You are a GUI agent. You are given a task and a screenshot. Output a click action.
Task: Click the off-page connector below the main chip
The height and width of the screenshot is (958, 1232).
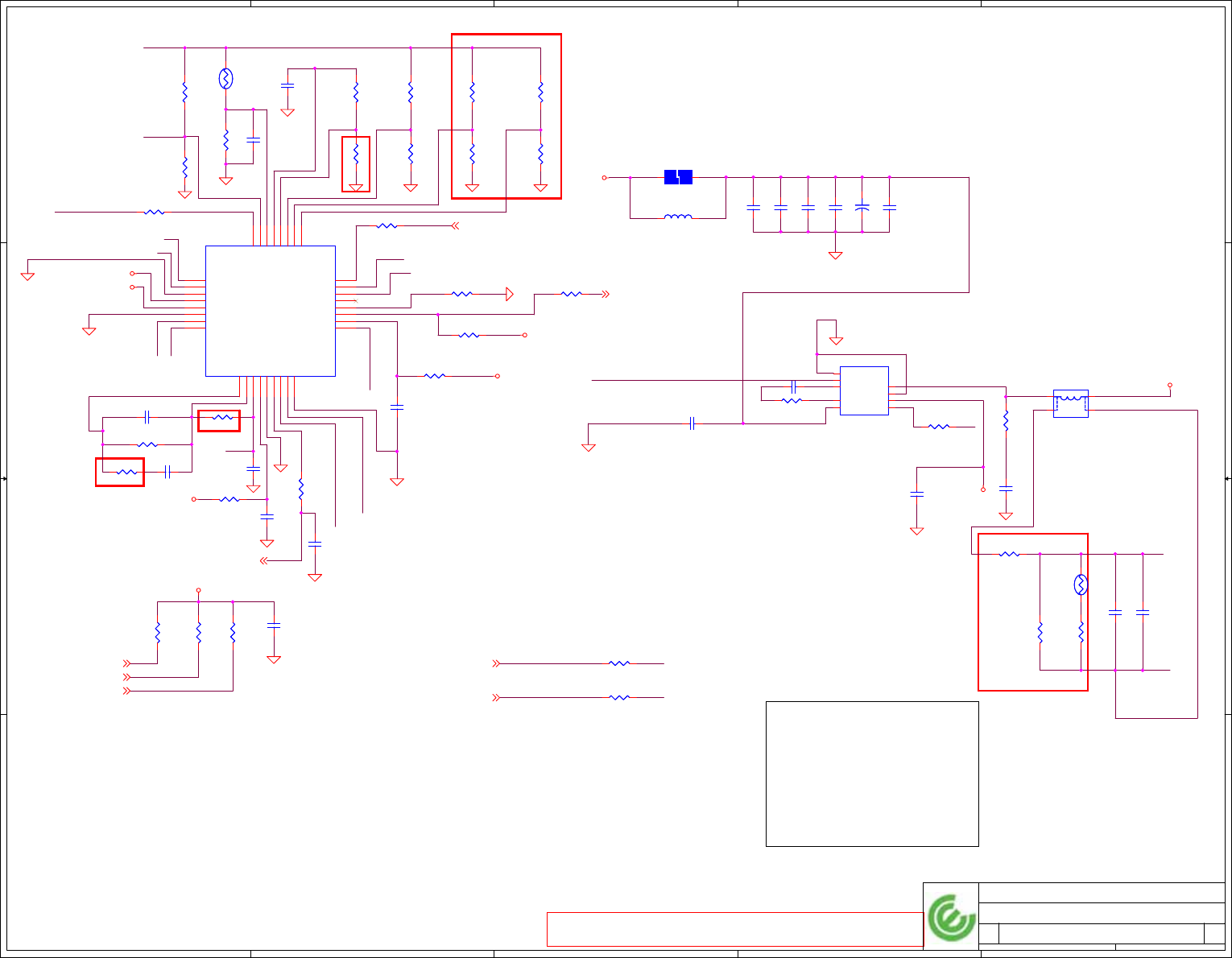coord(263,561)
